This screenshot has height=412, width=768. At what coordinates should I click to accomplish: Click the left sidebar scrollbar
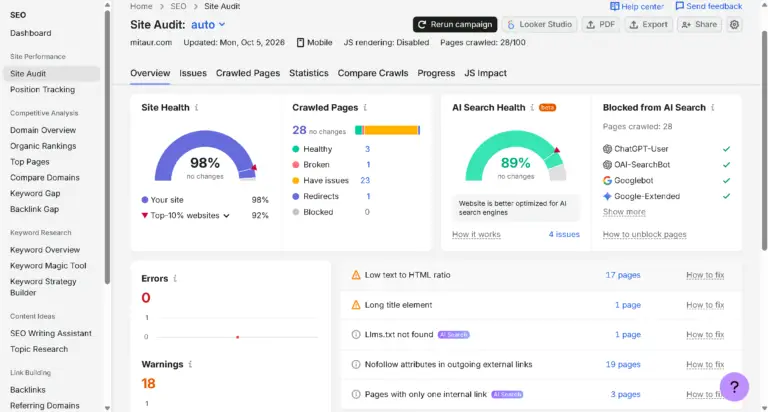coord(107,146)
